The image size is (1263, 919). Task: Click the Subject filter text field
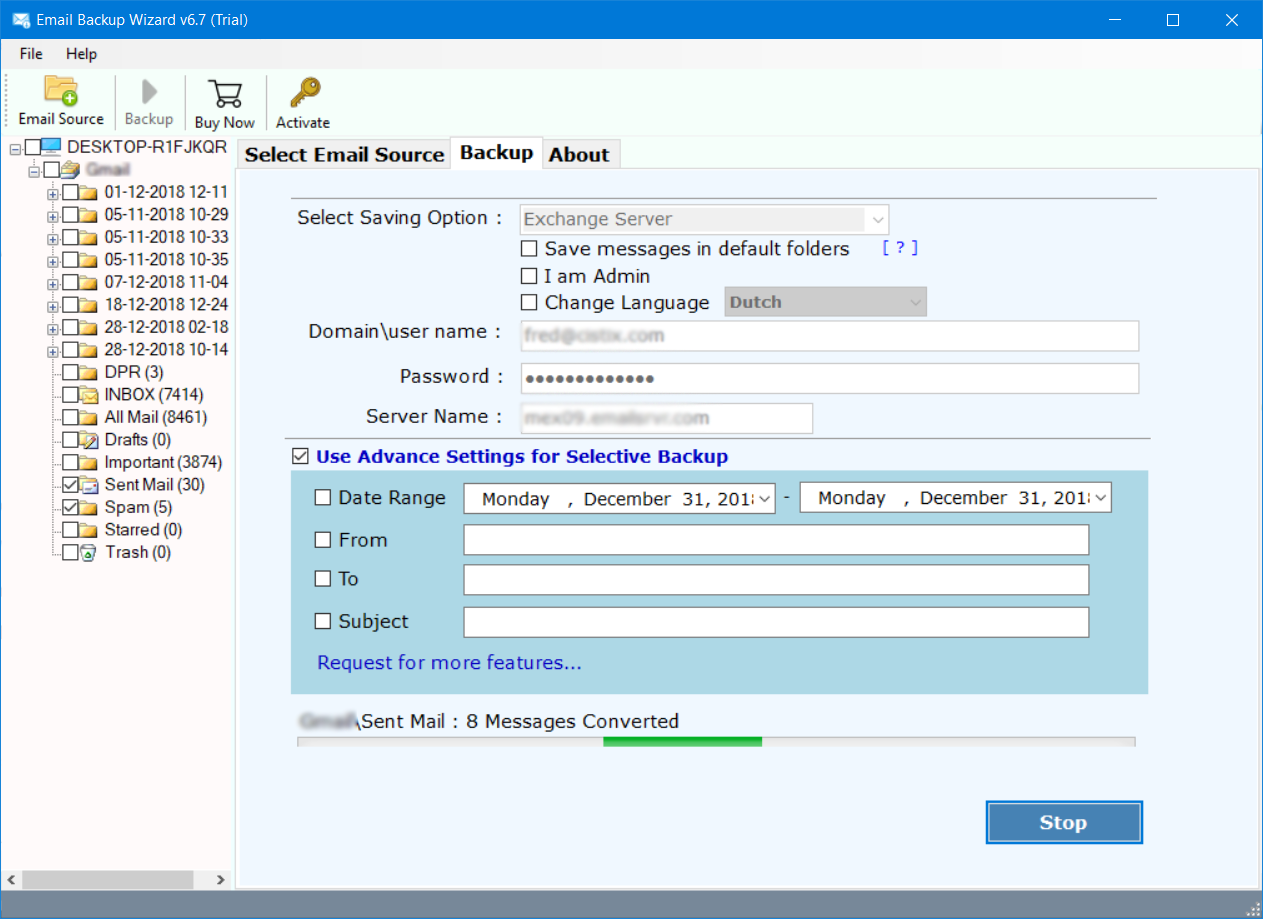pos(776,622)
